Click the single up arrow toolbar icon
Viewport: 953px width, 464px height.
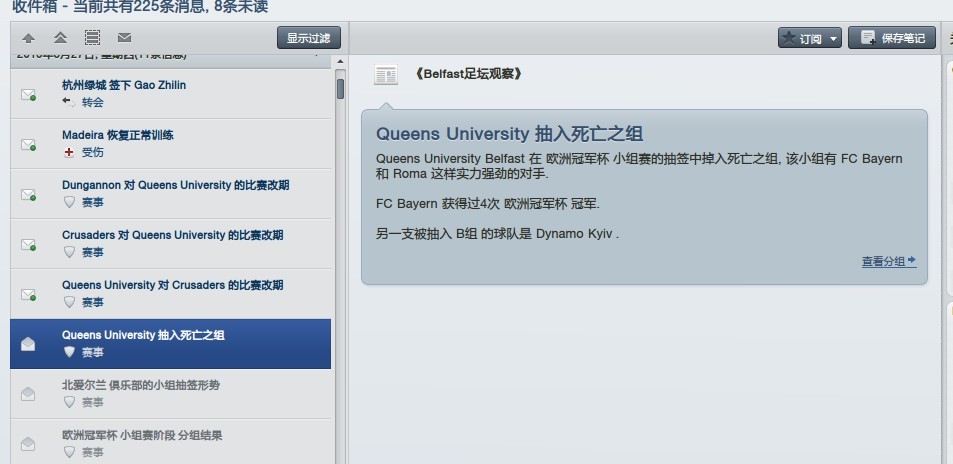(28, 38)
